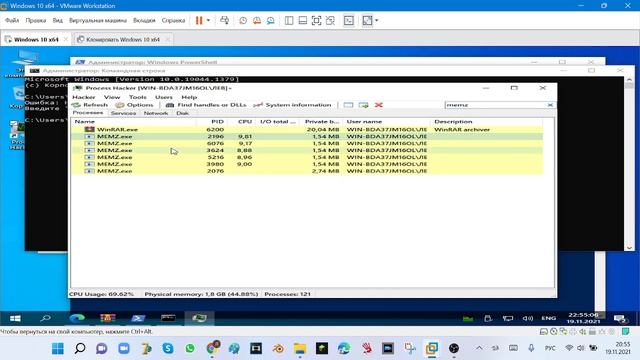Image resolution: width=640 pixels, height=360 pixels.
Task: Open the Tools menu
Action: (x=138, y=97)
